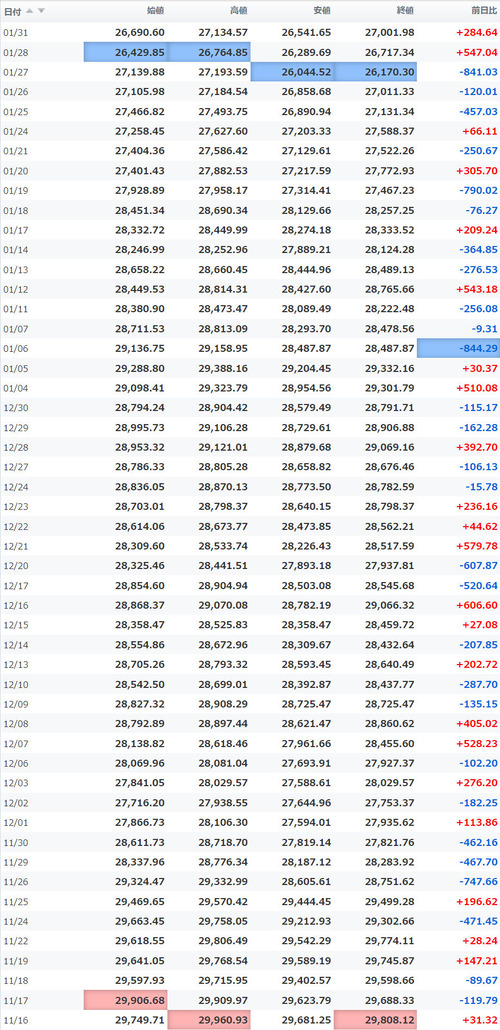Click the change value +27.08
This screenshot has width=500, height=1030.
[x=480, y=625]
